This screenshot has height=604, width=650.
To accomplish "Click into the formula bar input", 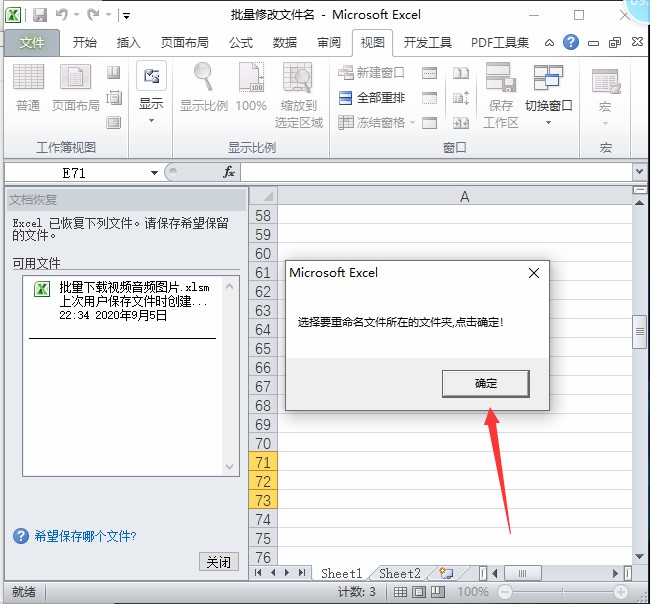I will click(436, 172).
